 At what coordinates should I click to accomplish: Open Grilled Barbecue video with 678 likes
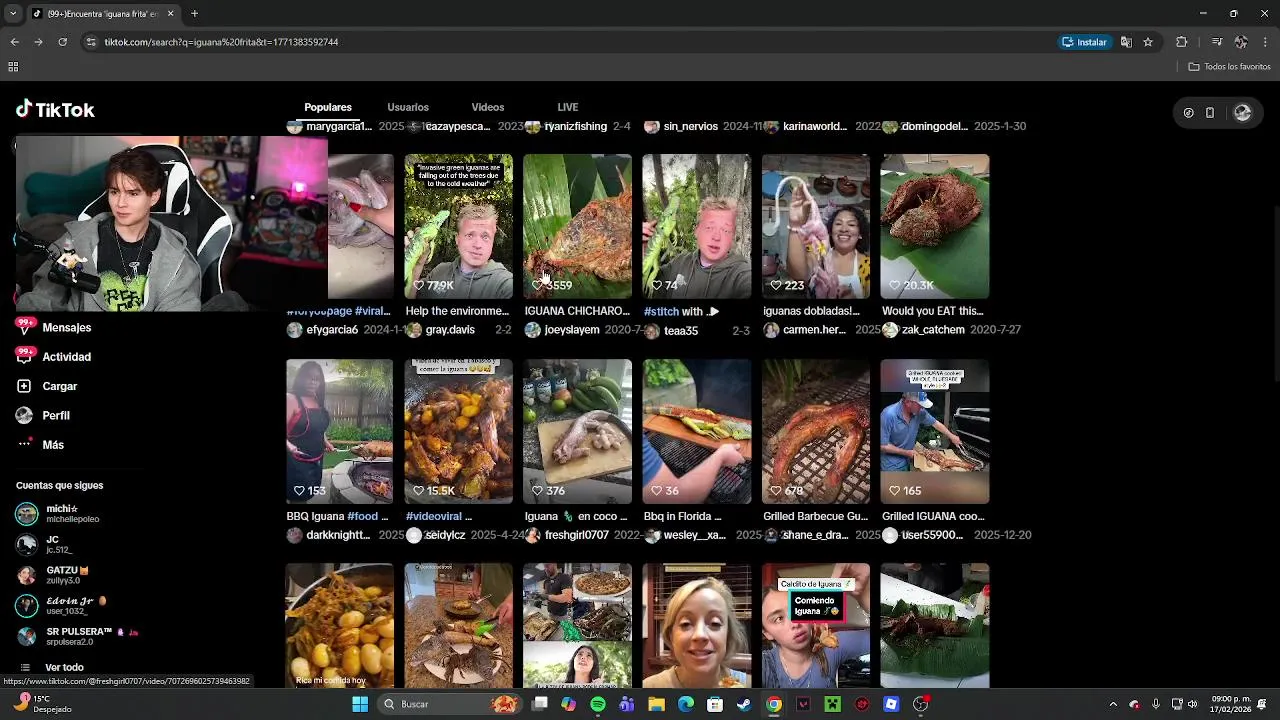click(x=815, y=431)
